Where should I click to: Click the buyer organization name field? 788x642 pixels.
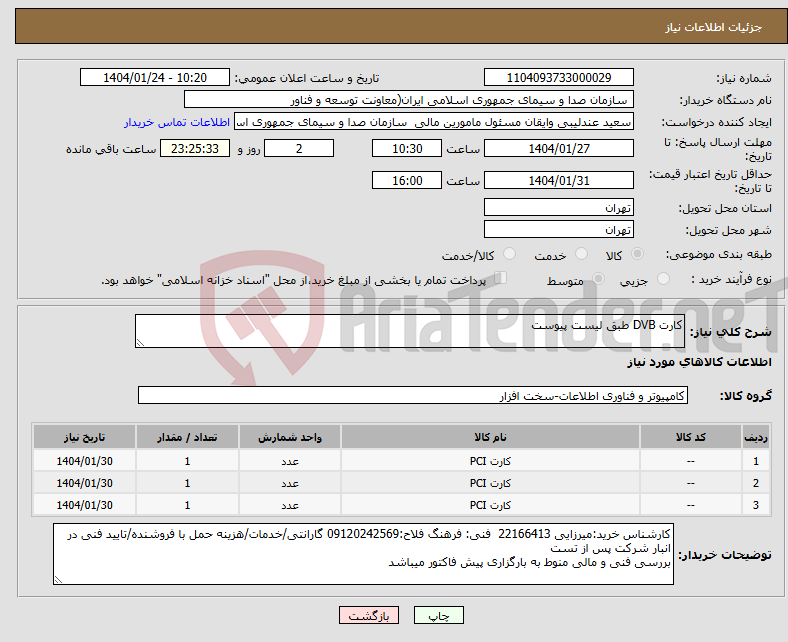pos(409,100)
